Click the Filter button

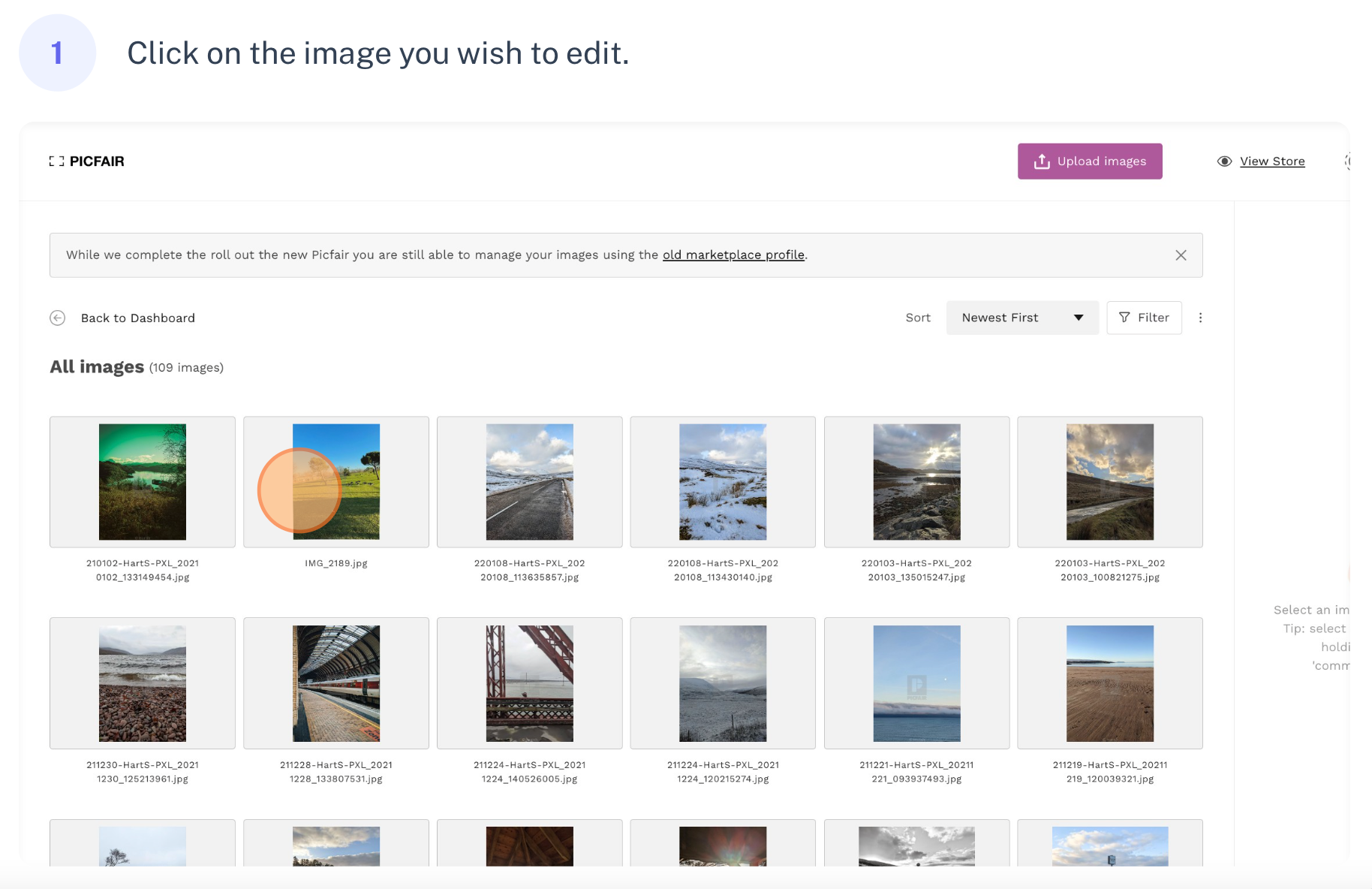(x=1143, y=318)
